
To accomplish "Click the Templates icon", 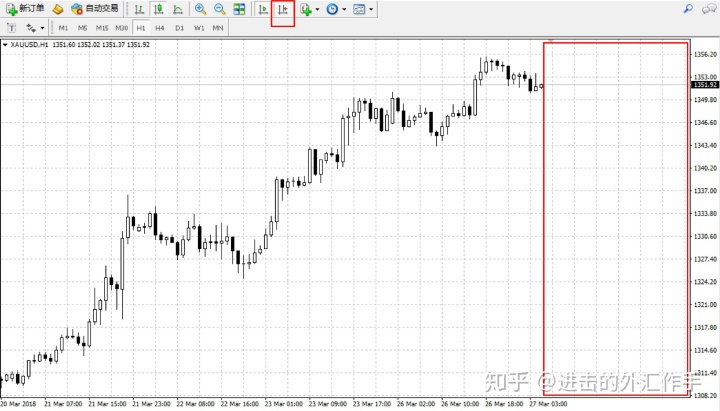I will coord(359,9).
